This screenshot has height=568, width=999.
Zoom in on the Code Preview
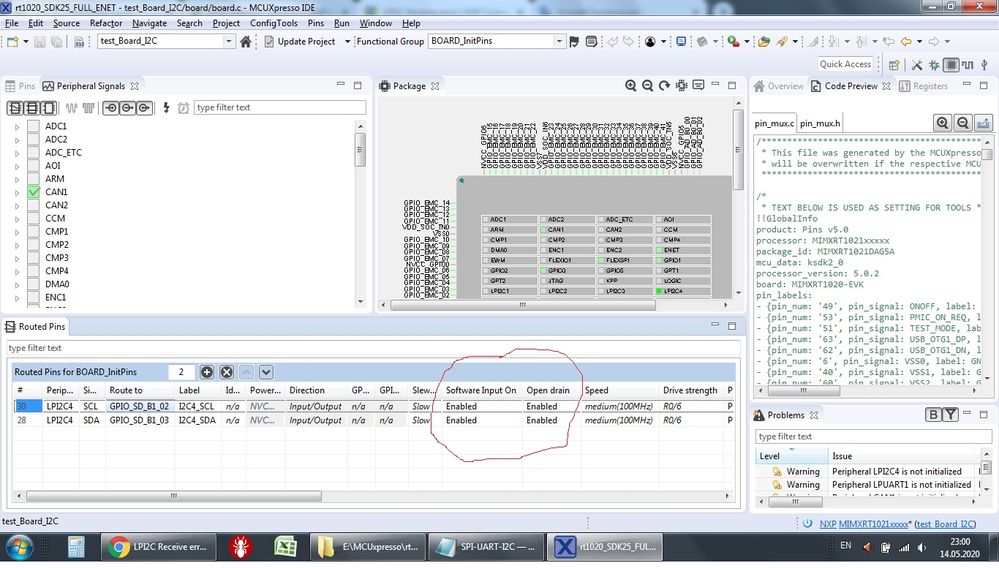(942, 123)
